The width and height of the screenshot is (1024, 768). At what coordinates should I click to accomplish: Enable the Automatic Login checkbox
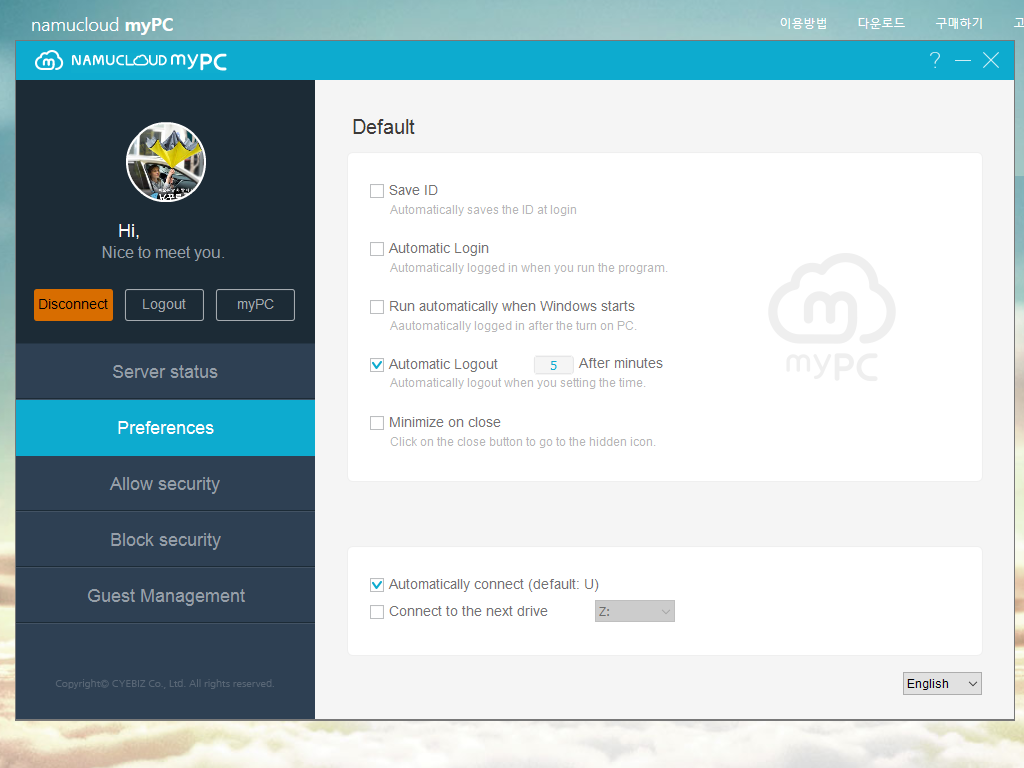(x=377, y=249)
